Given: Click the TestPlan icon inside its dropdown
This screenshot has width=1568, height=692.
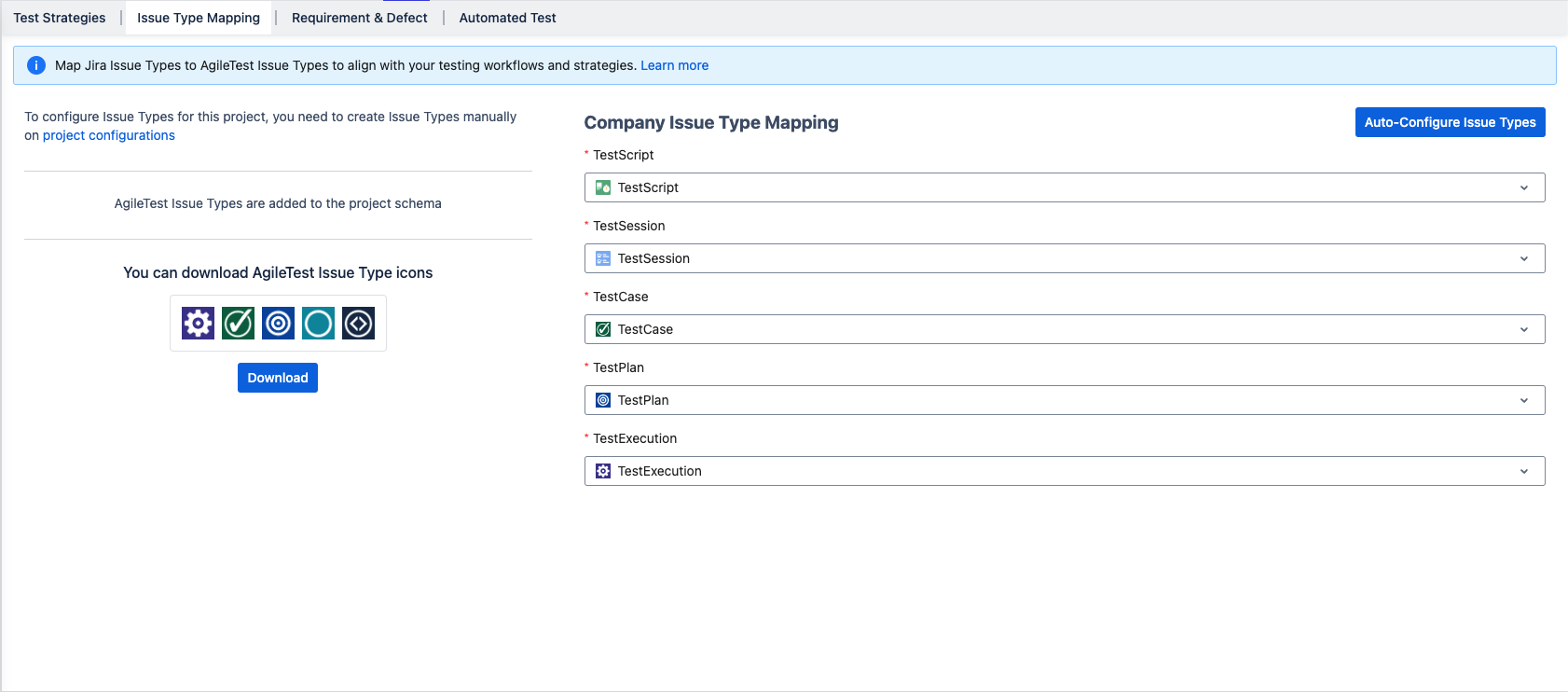Looking at the screenshot, I should click(x=603, y=400).
